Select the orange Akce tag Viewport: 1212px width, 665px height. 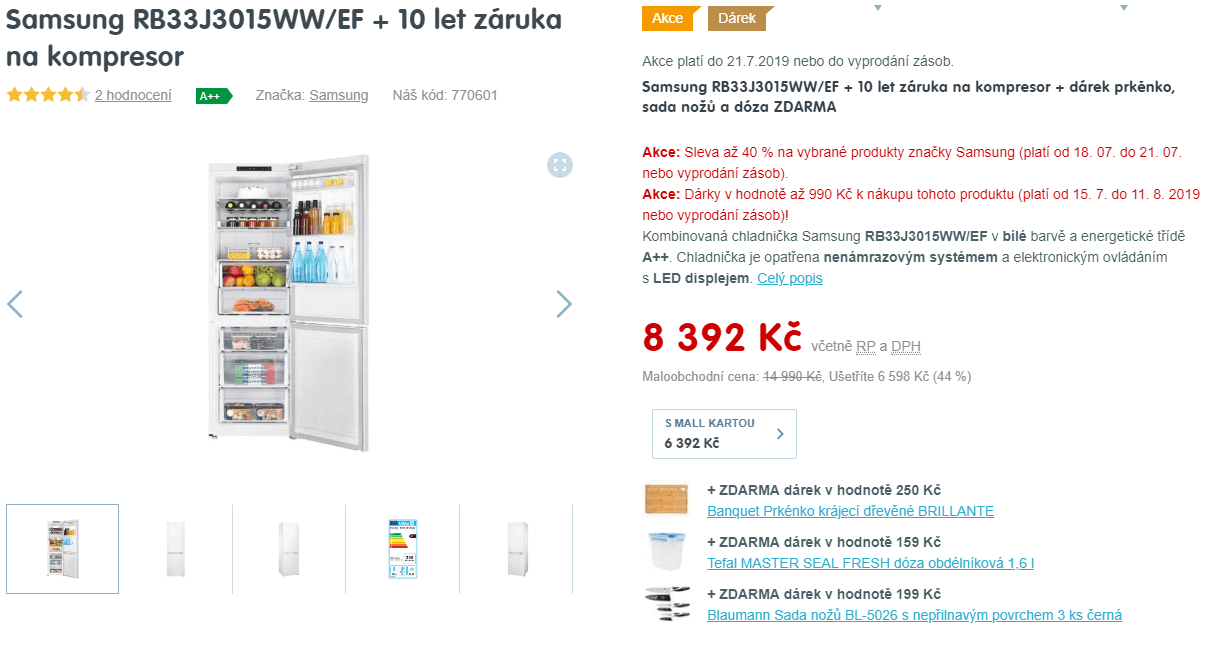tap(669, 18)
